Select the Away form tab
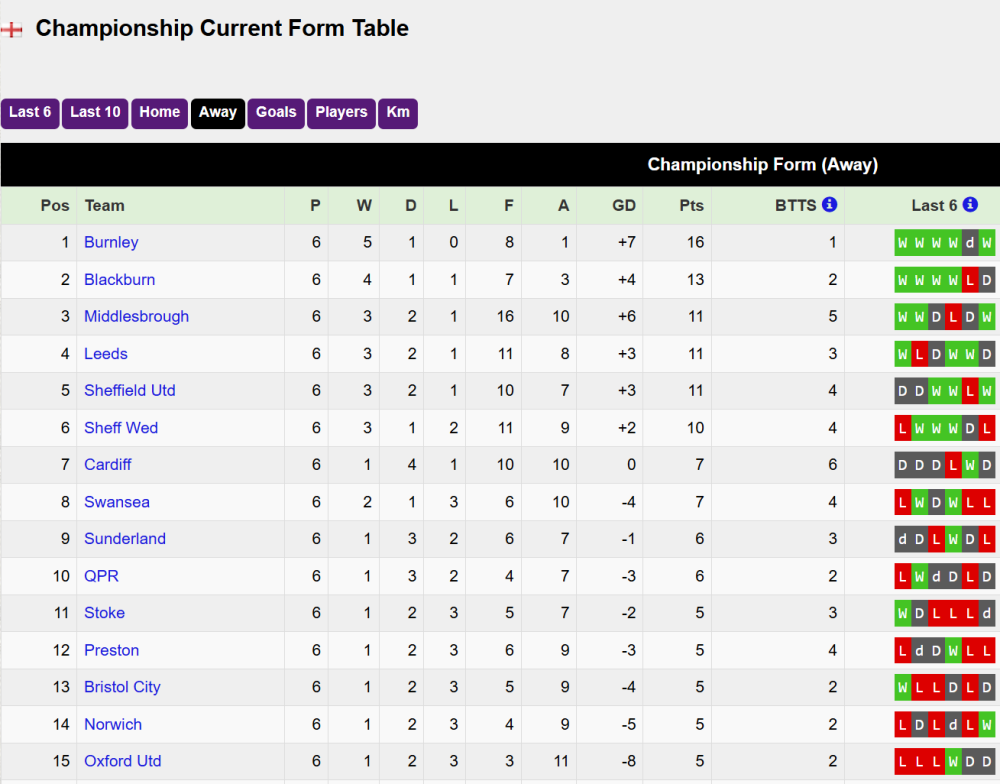Image resolution: width=1000 pixels, height=784 pixels. 218,112
